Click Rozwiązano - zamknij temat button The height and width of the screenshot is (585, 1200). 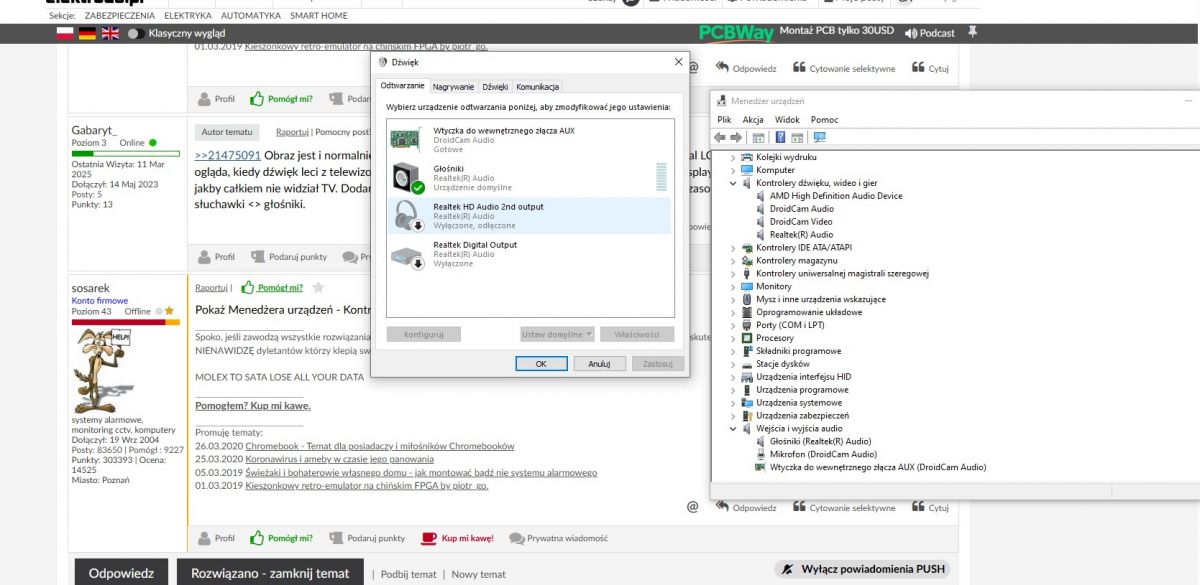tap(270, 573)
